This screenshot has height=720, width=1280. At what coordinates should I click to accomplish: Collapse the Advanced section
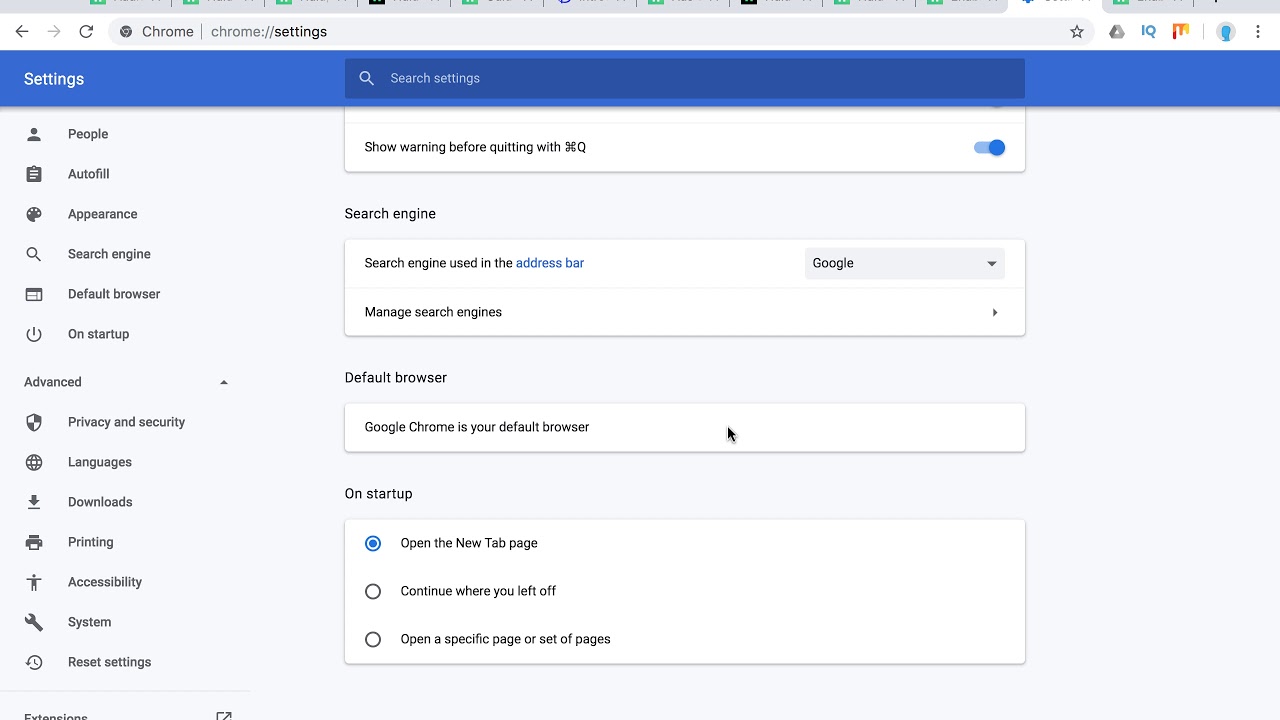[224, 382]
